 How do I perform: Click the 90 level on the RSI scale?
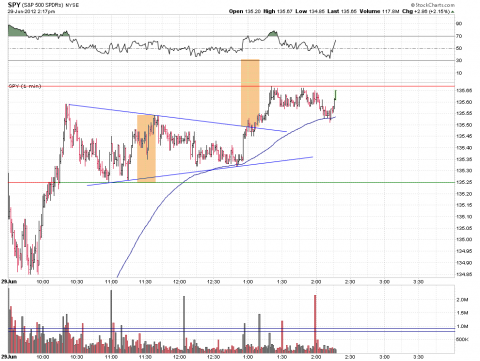pos(459,24)
